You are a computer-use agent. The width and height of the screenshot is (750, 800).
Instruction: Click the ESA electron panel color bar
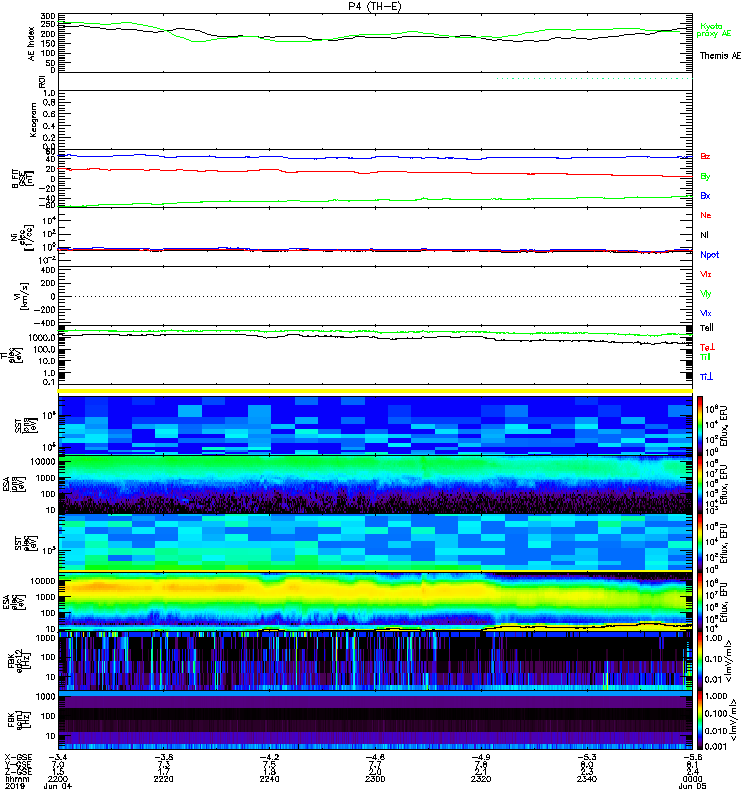pos(699,602)
